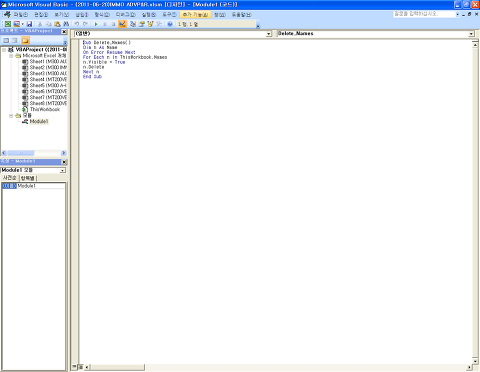Click the Cut scissors icon
Image resolution: width=480 pixels, height=372 pixels.
(x=40, y=24)
